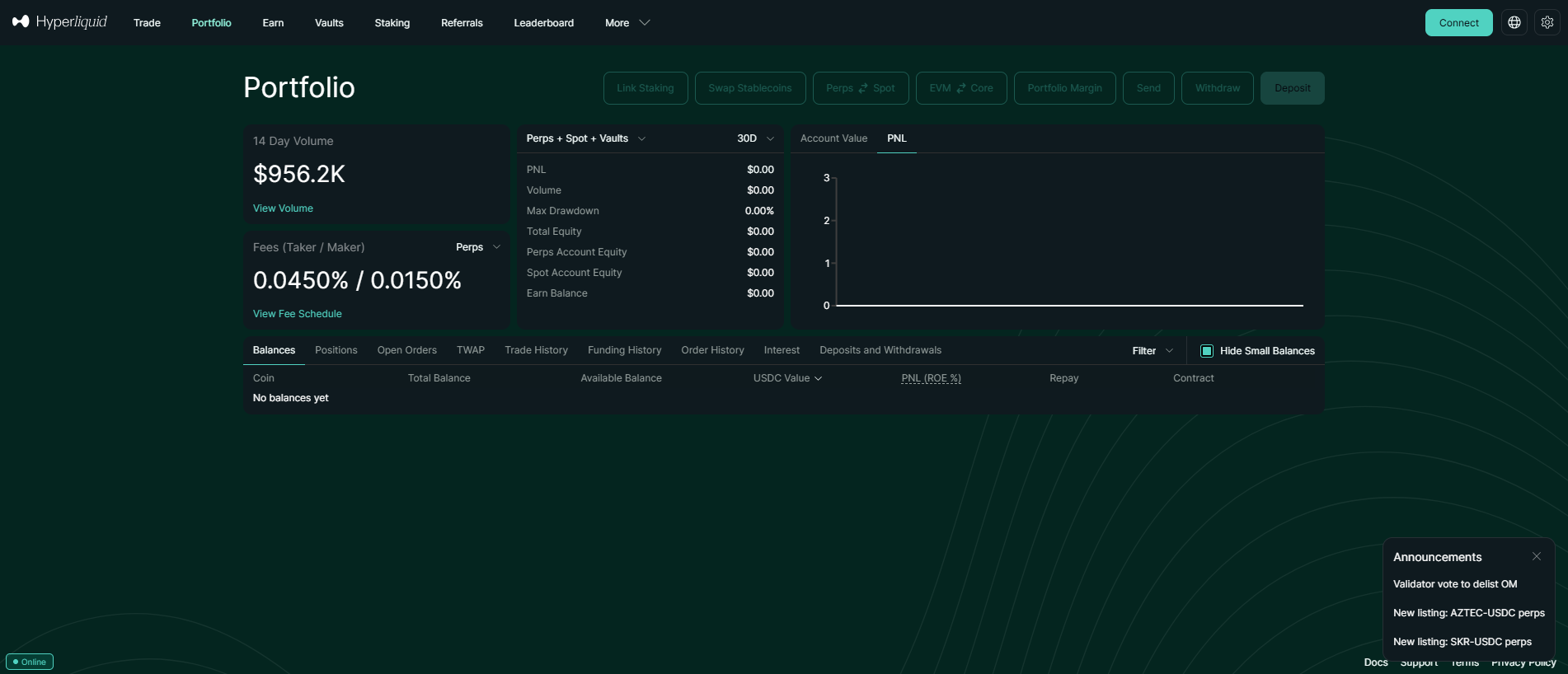Open the Earn menu item
The width and height of the screenshot is (1568, 674).
[x=273, y=23]
